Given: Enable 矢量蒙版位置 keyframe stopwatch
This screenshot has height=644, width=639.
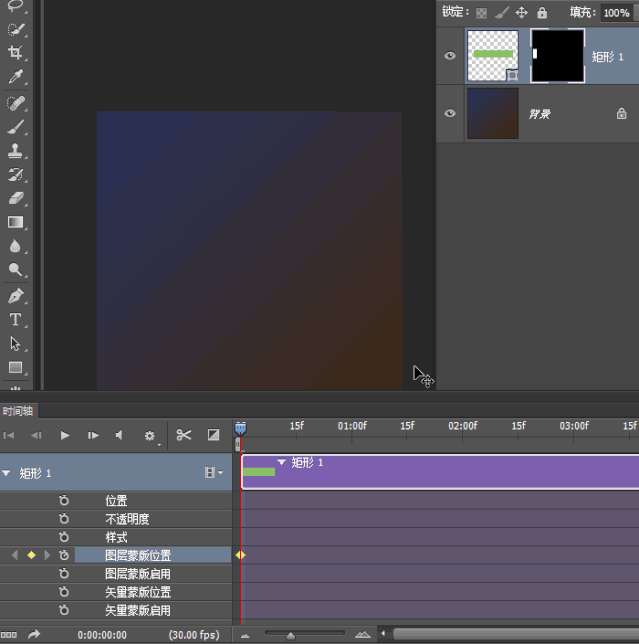Looking at the screenshot, I should coord(64,592).
